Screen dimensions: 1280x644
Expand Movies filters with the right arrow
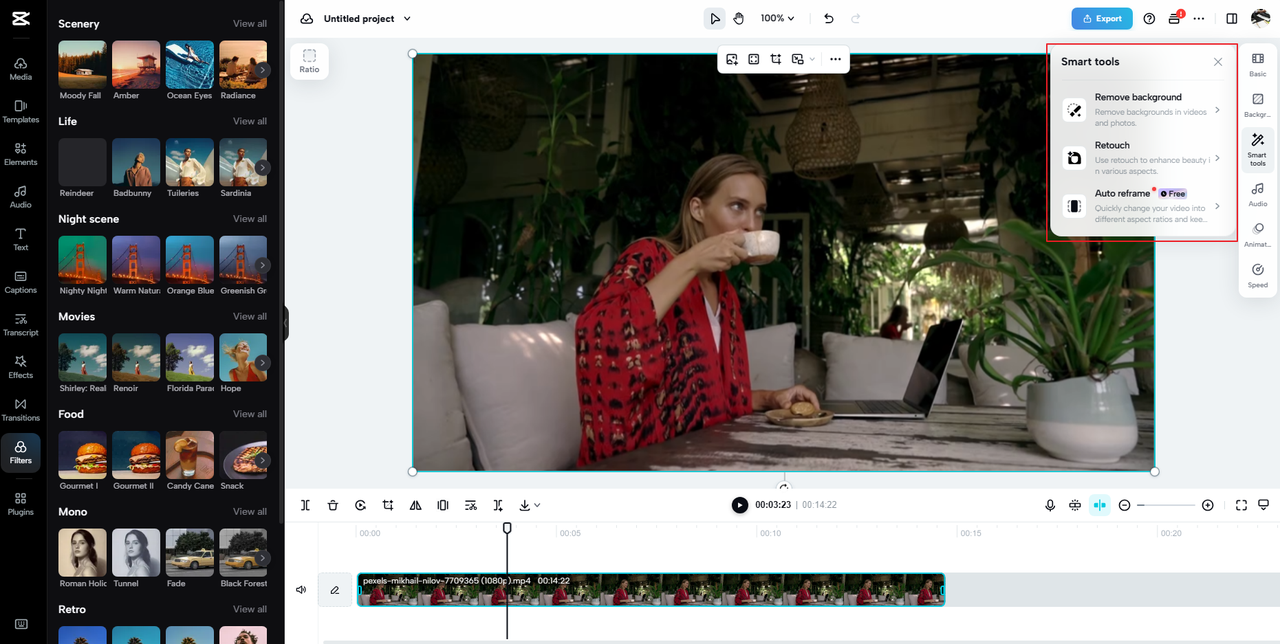262,363
